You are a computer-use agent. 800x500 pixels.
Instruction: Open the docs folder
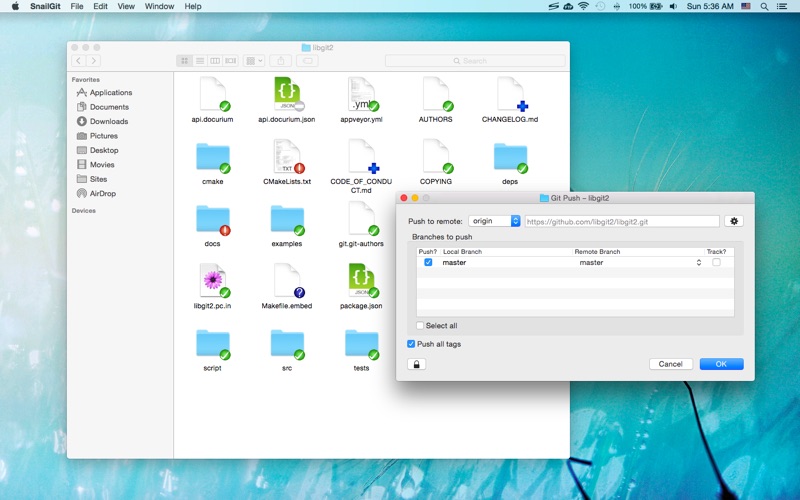click(213, 220)
